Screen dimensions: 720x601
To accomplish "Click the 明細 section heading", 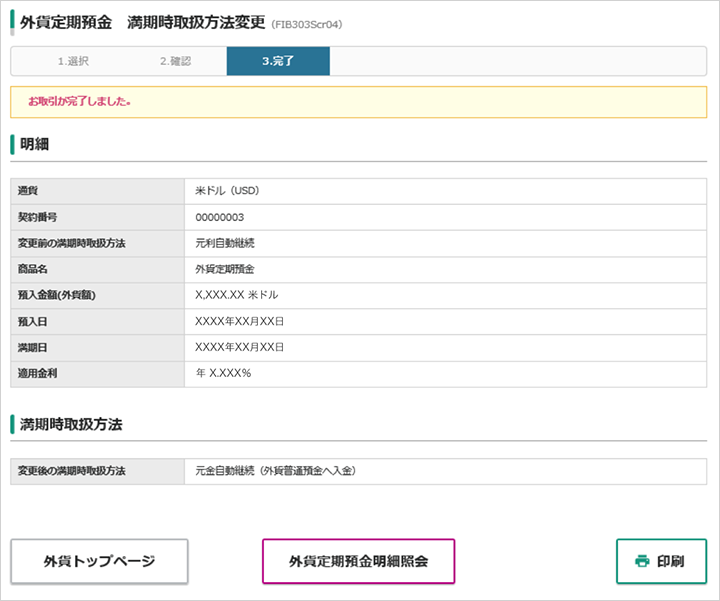I will 34,144.
